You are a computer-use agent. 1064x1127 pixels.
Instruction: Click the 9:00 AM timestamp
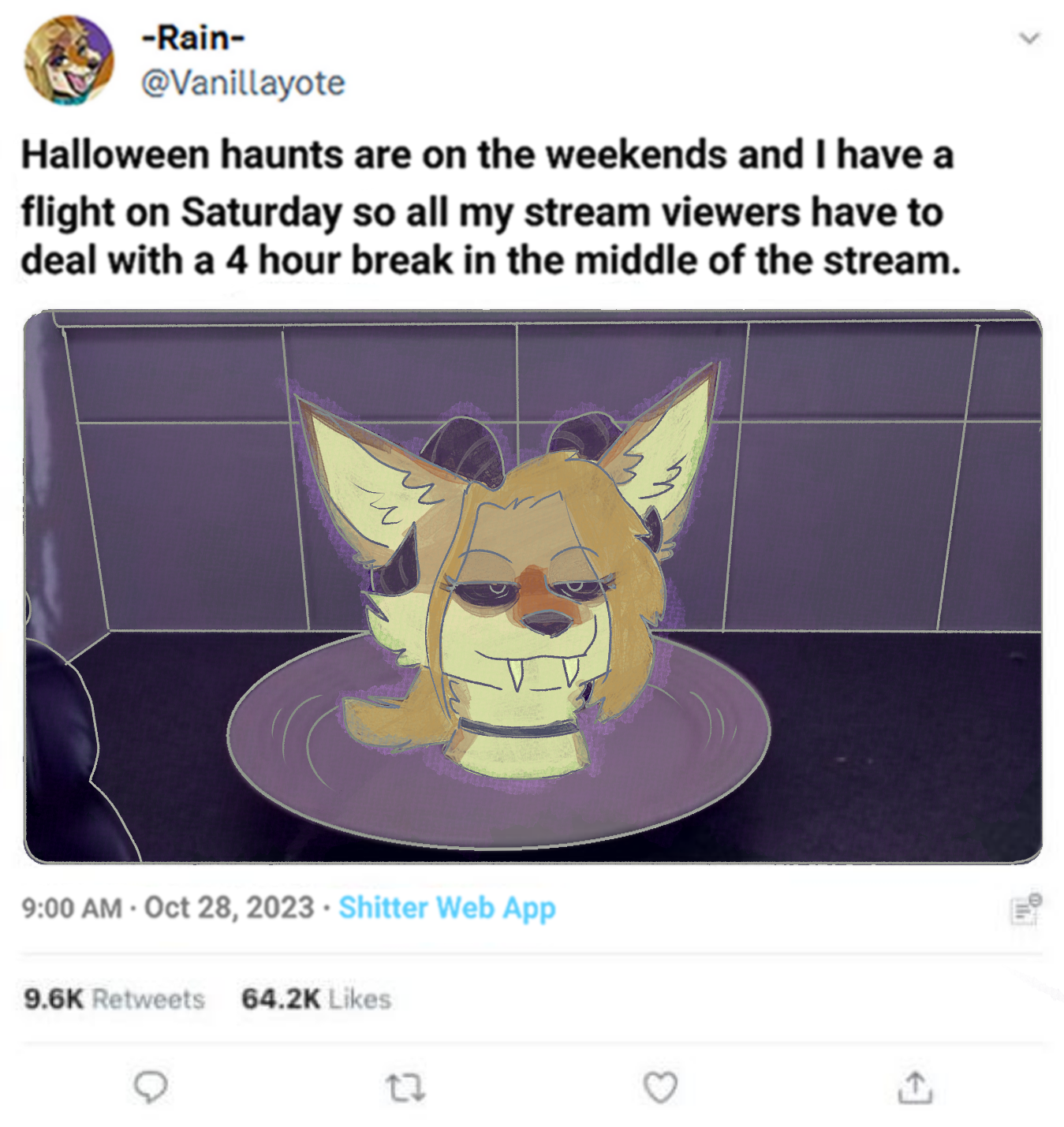click(72, 908)
